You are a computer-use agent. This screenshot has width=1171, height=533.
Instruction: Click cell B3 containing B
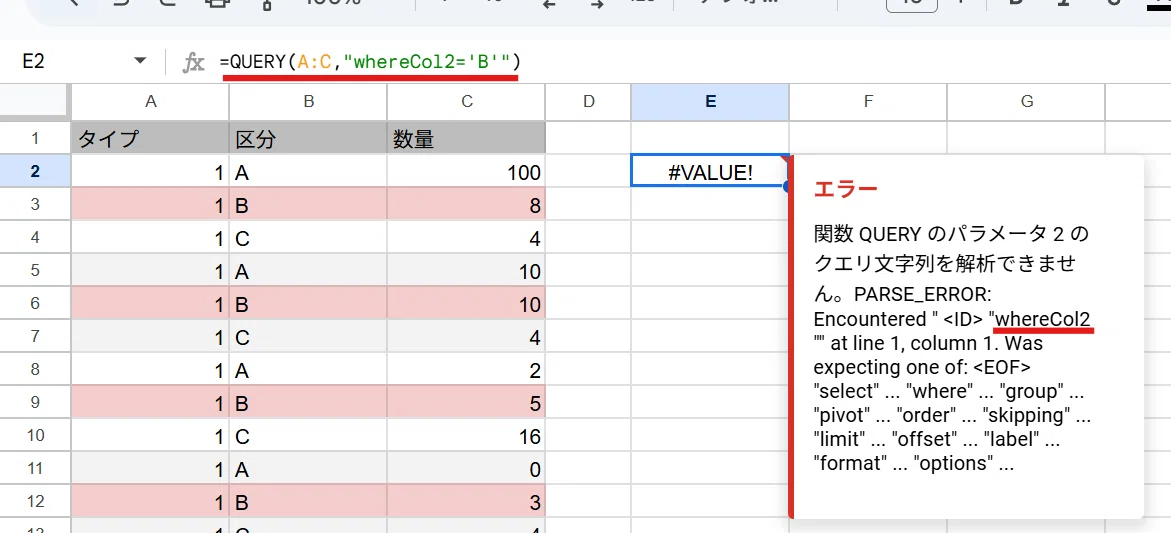pyautogui.click(x=308, y=205)
